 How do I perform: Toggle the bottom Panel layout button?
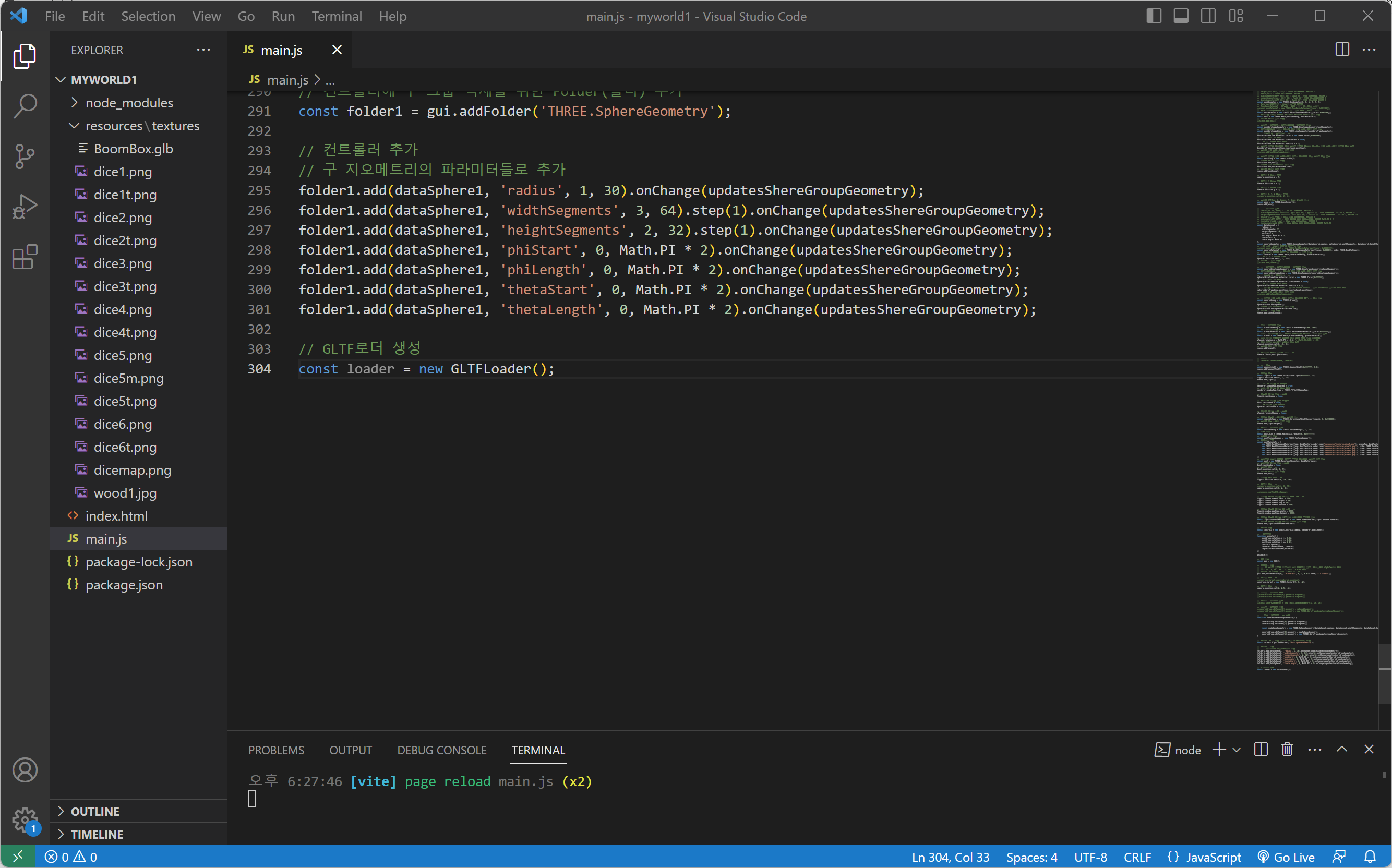click(1181, 16)
